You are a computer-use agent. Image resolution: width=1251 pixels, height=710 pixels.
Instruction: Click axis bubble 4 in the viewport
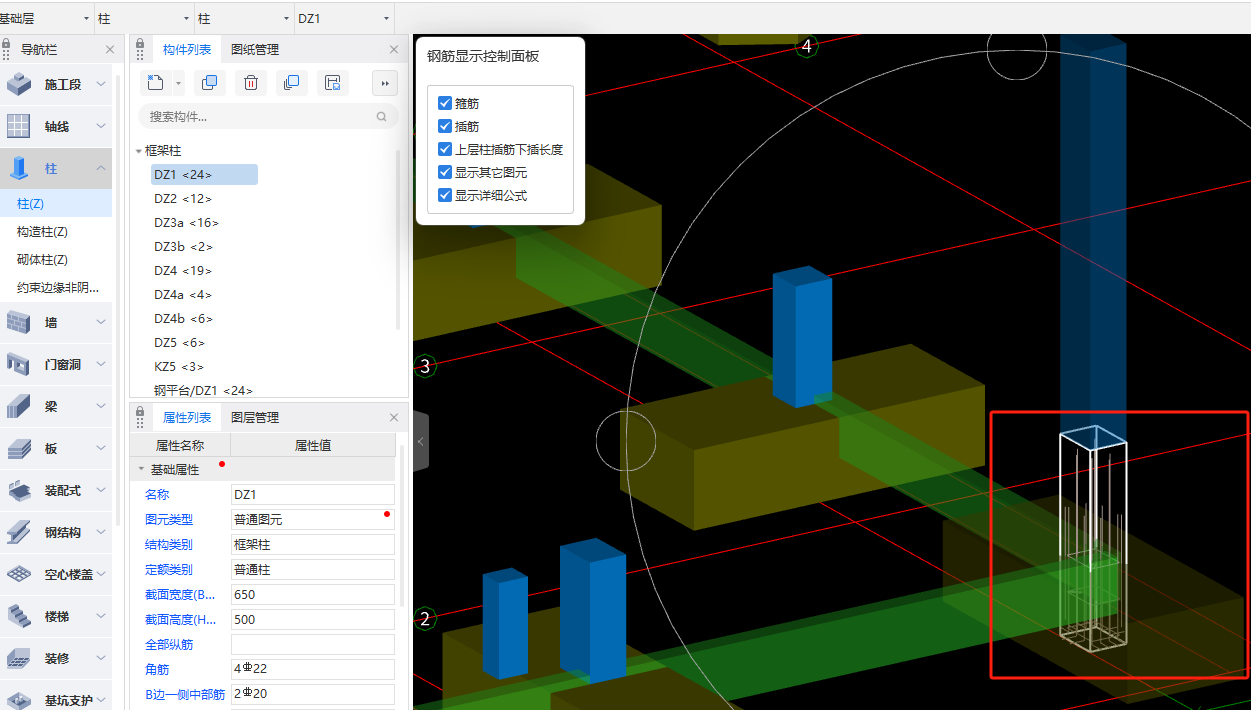click(x=807, y=46)
